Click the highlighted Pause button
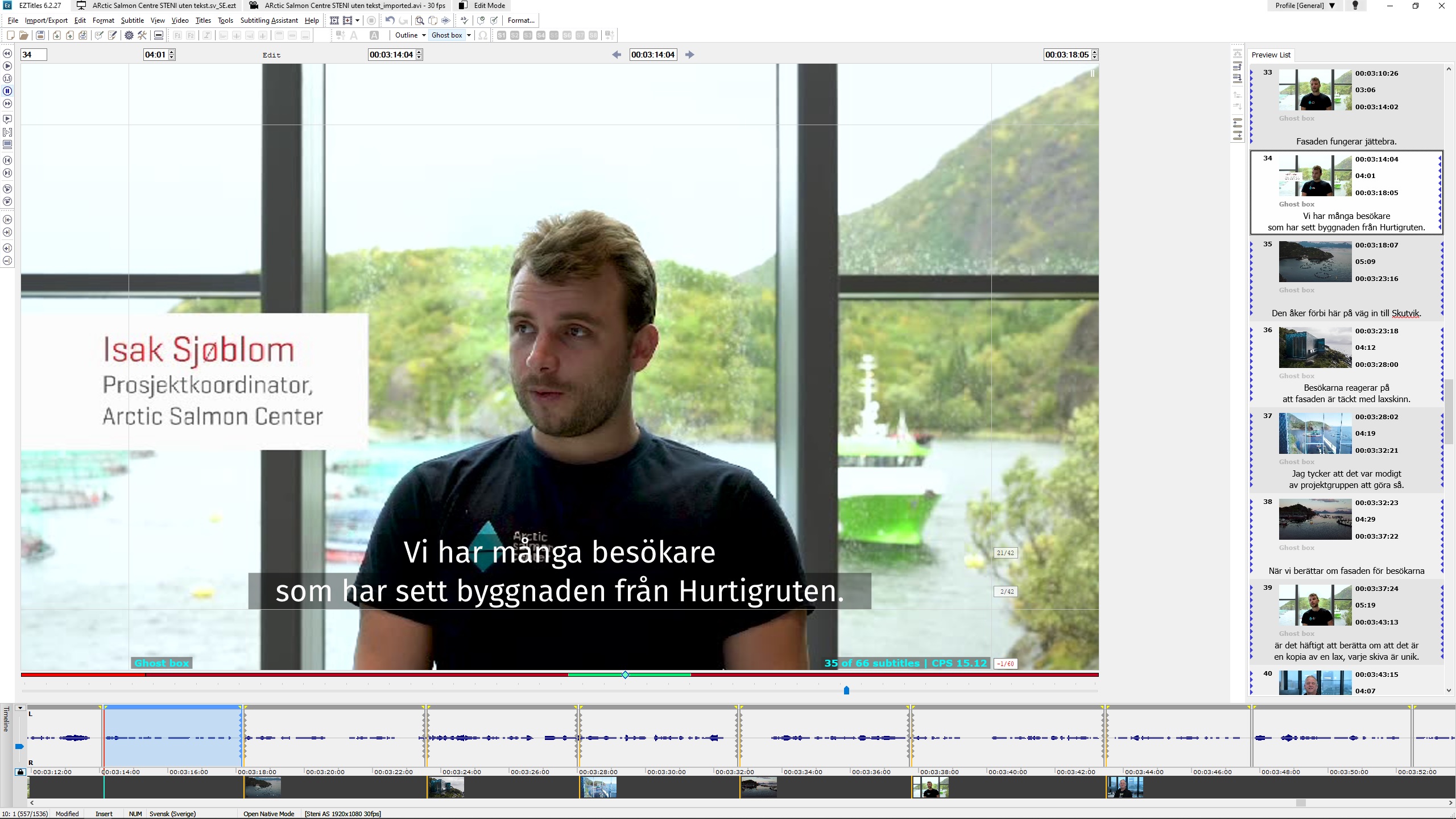Screen dimensions: 1456x819 click(7, 91)
